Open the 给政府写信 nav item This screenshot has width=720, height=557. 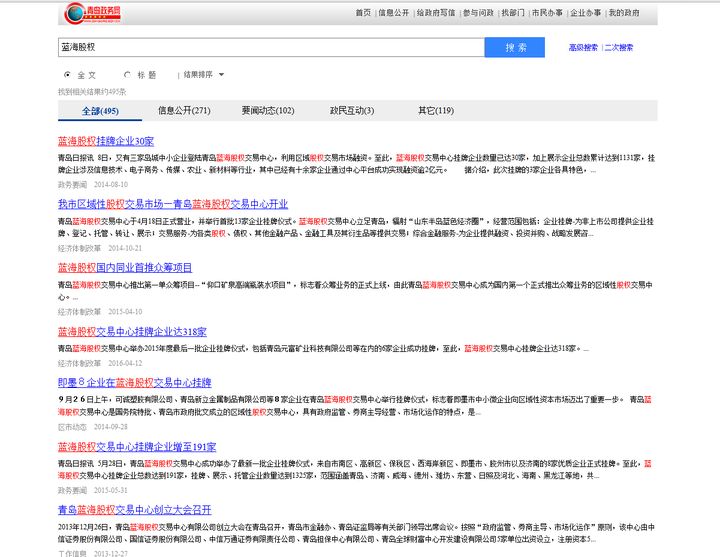(x=436, y=13)
